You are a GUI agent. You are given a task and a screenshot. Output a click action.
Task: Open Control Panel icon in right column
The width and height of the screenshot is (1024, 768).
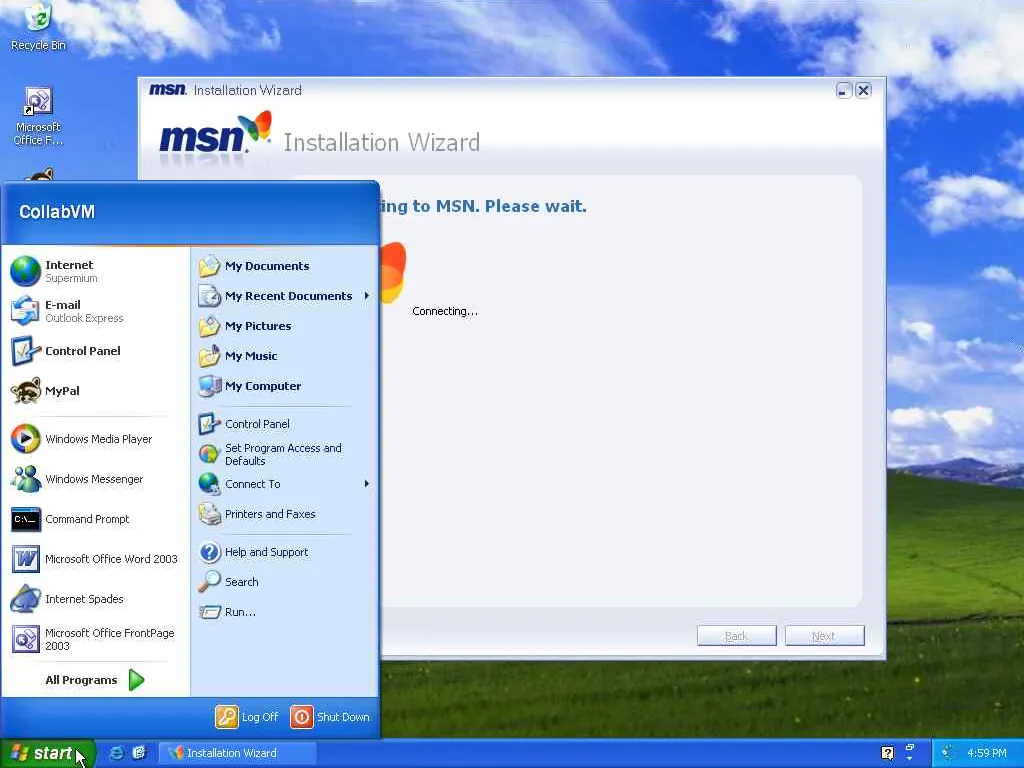(x=210, y=424)
